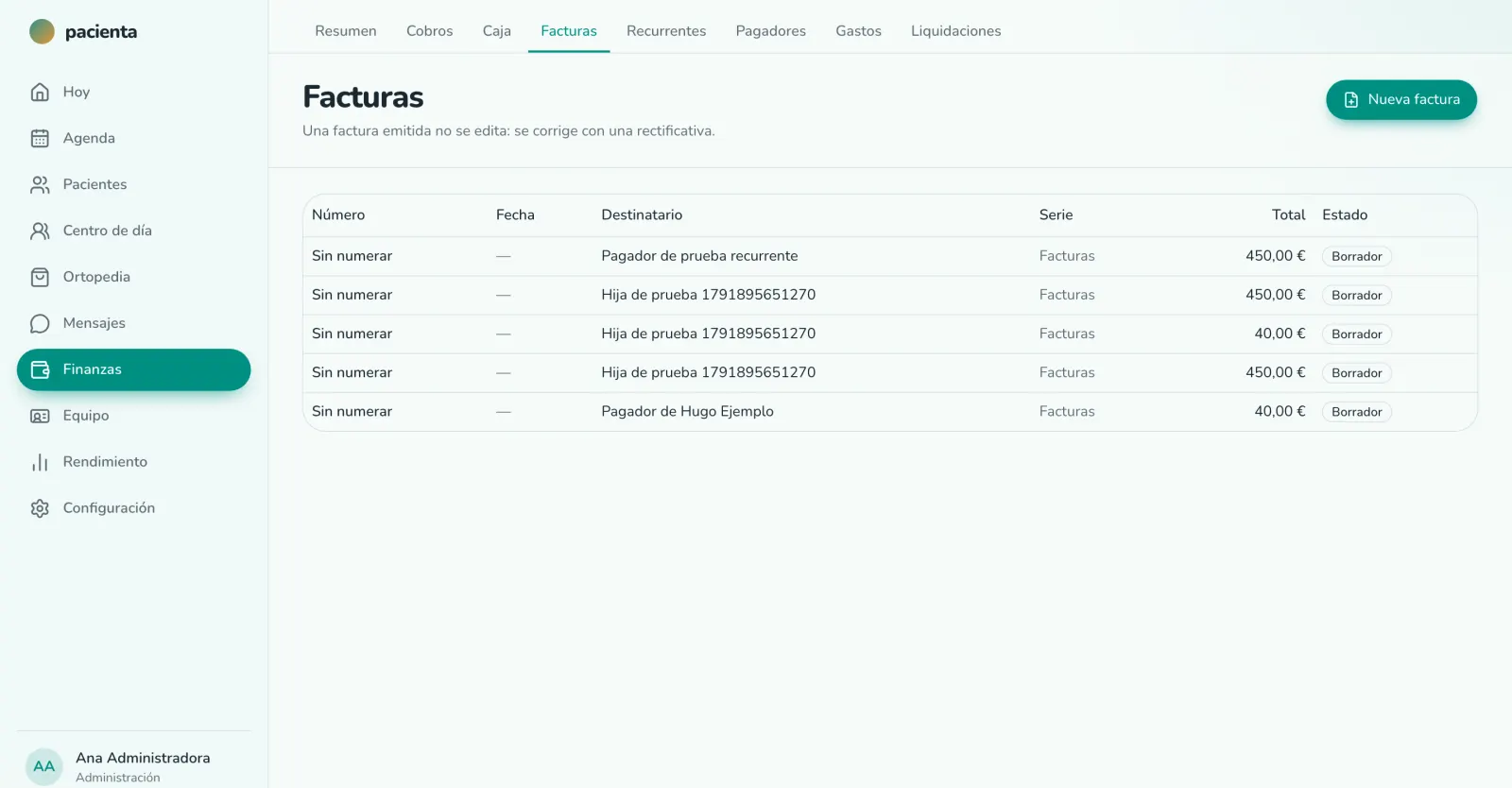Click Borrador badge for Pagador de Hugo Ejemplo

1357,412
